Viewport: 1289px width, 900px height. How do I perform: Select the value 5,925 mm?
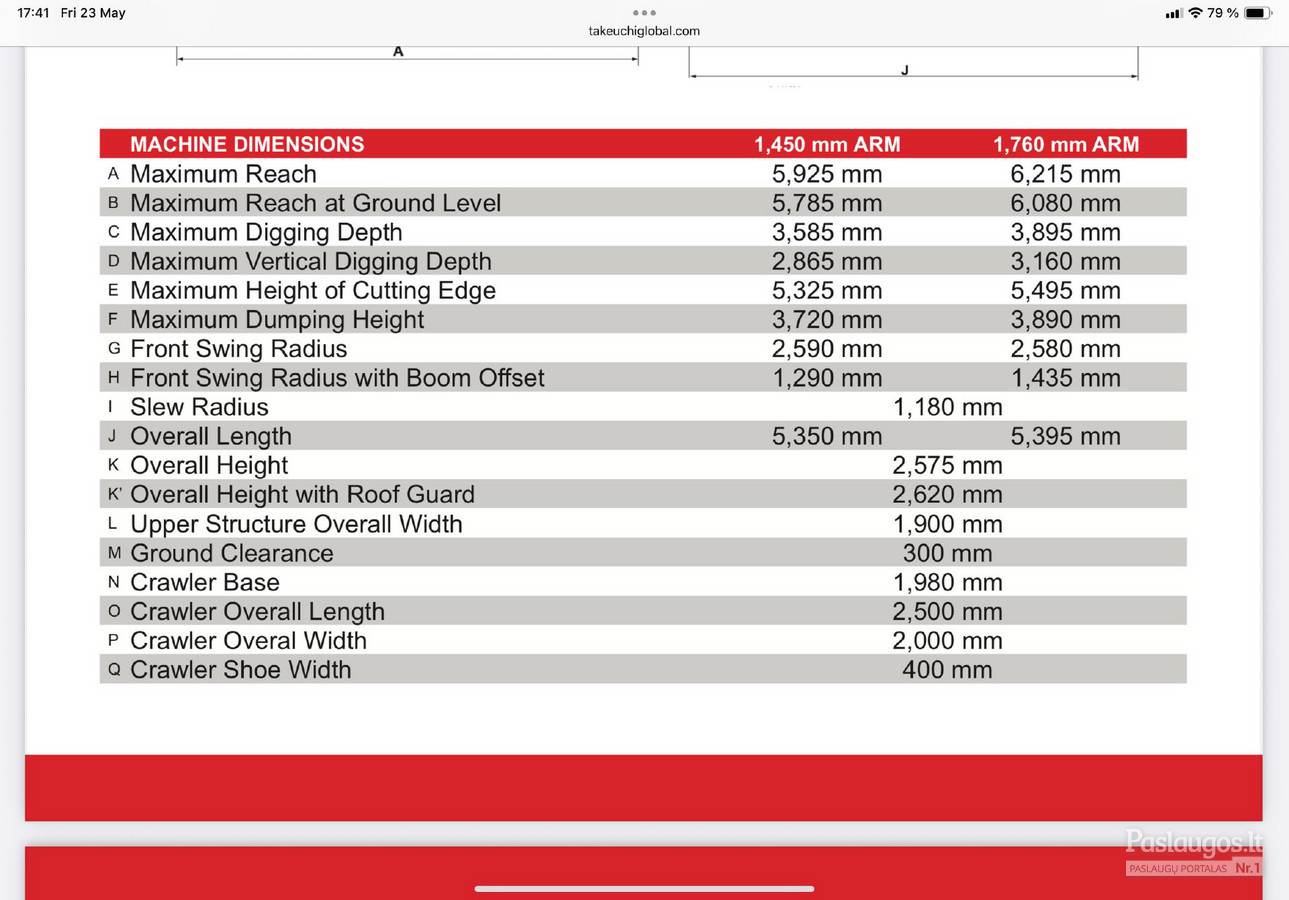[827, 174]
